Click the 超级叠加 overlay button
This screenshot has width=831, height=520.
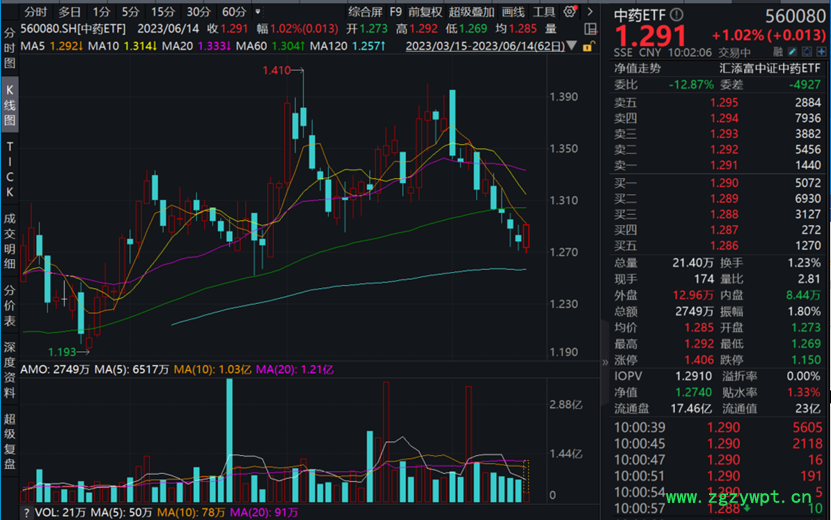[x=471, y=12]
